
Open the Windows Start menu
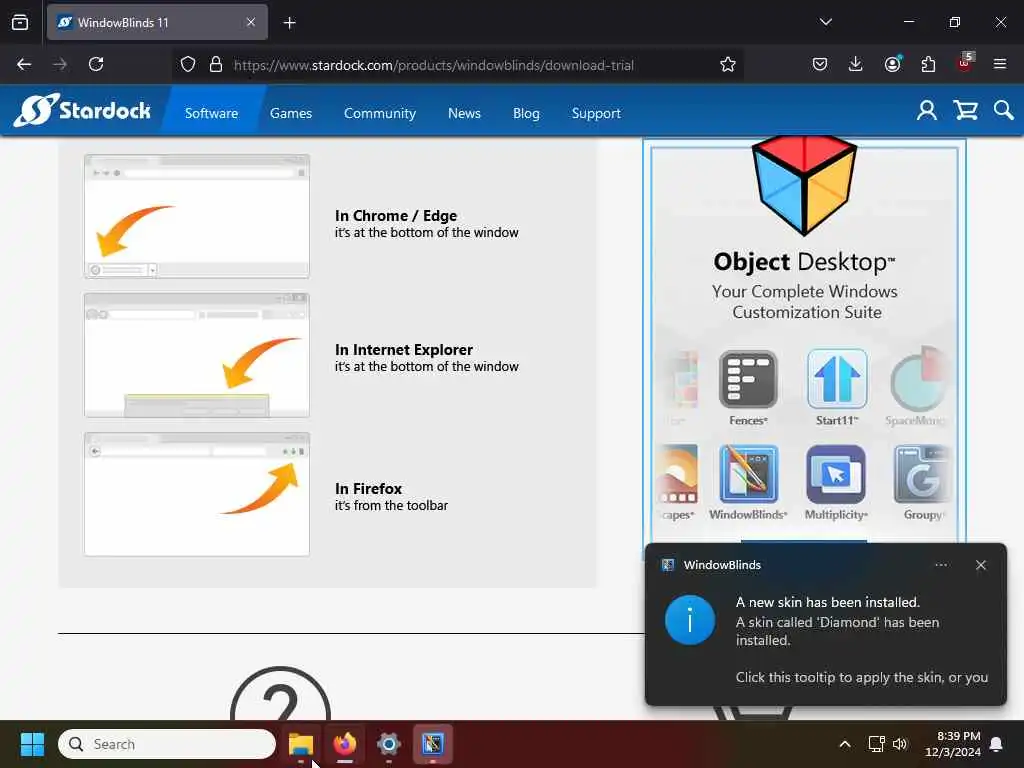pyautogui.click(x=32, y=744)
